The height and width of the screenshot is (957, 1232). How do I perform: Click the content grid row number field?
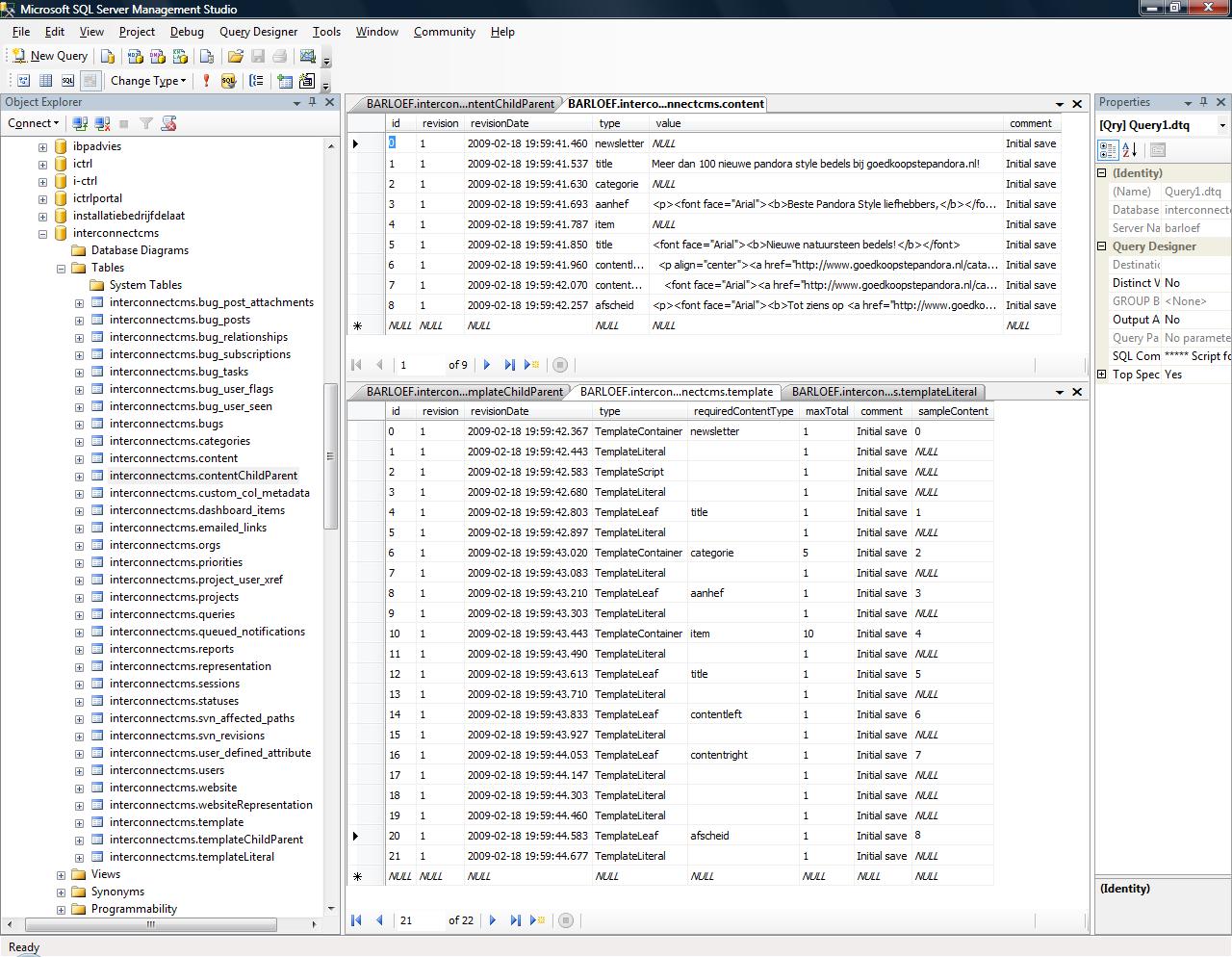420,365
